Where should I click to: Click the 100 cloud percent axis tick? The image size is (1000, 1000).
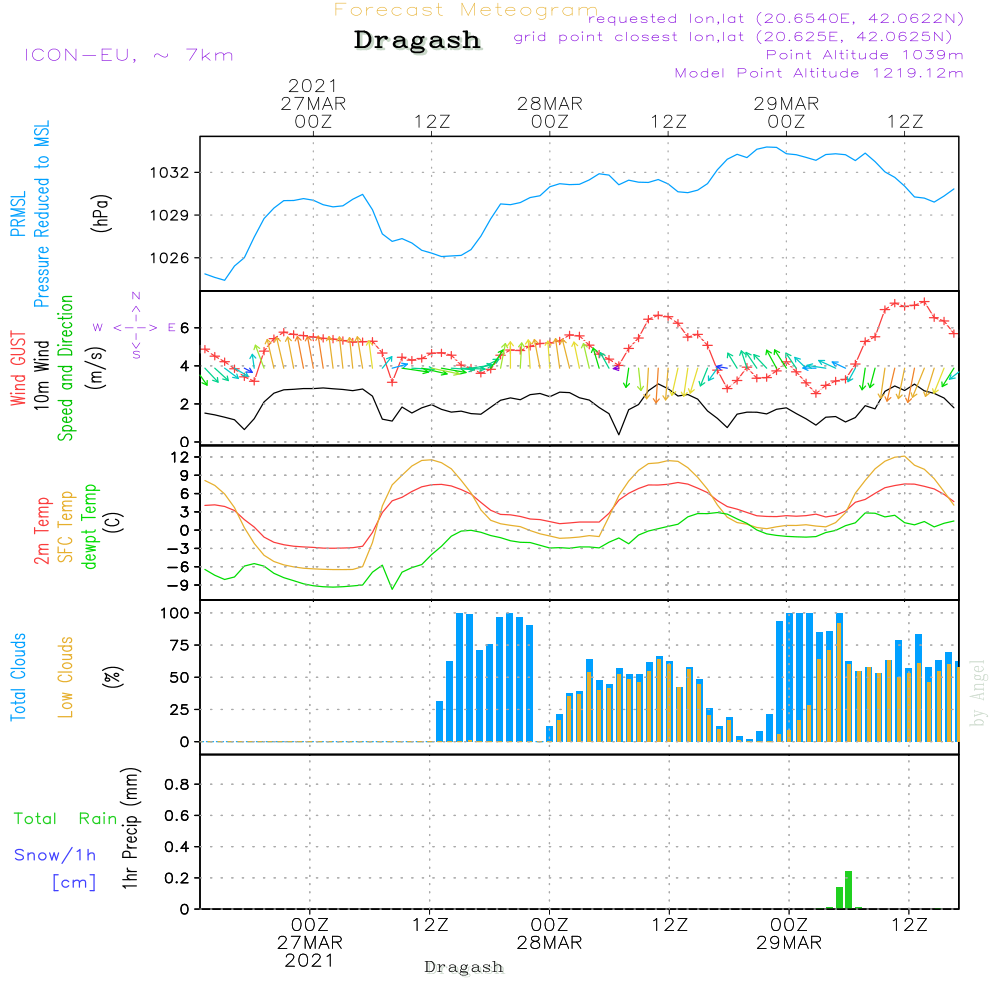175,613
